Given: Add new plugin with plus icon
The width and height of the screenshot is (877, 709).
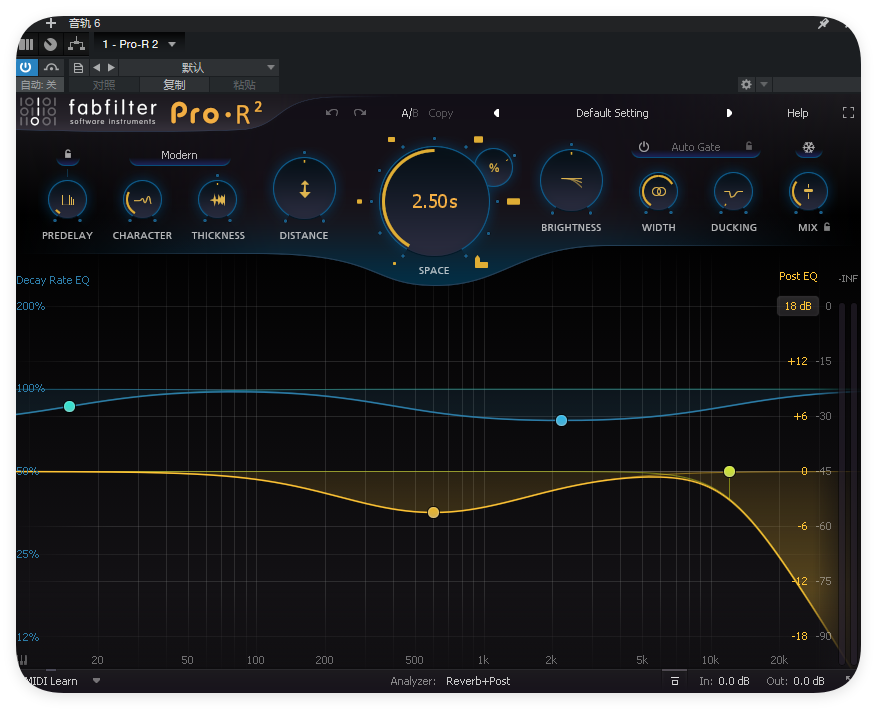Looking at the screenshot, I should (51, 23).
